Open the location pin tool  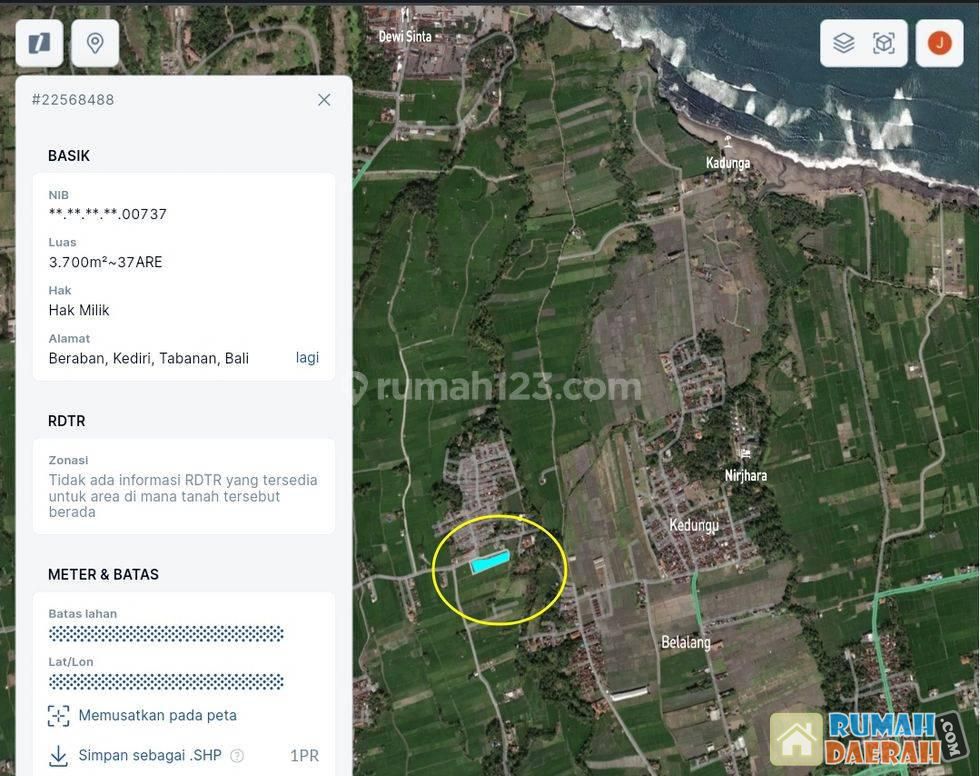[95, 43]
